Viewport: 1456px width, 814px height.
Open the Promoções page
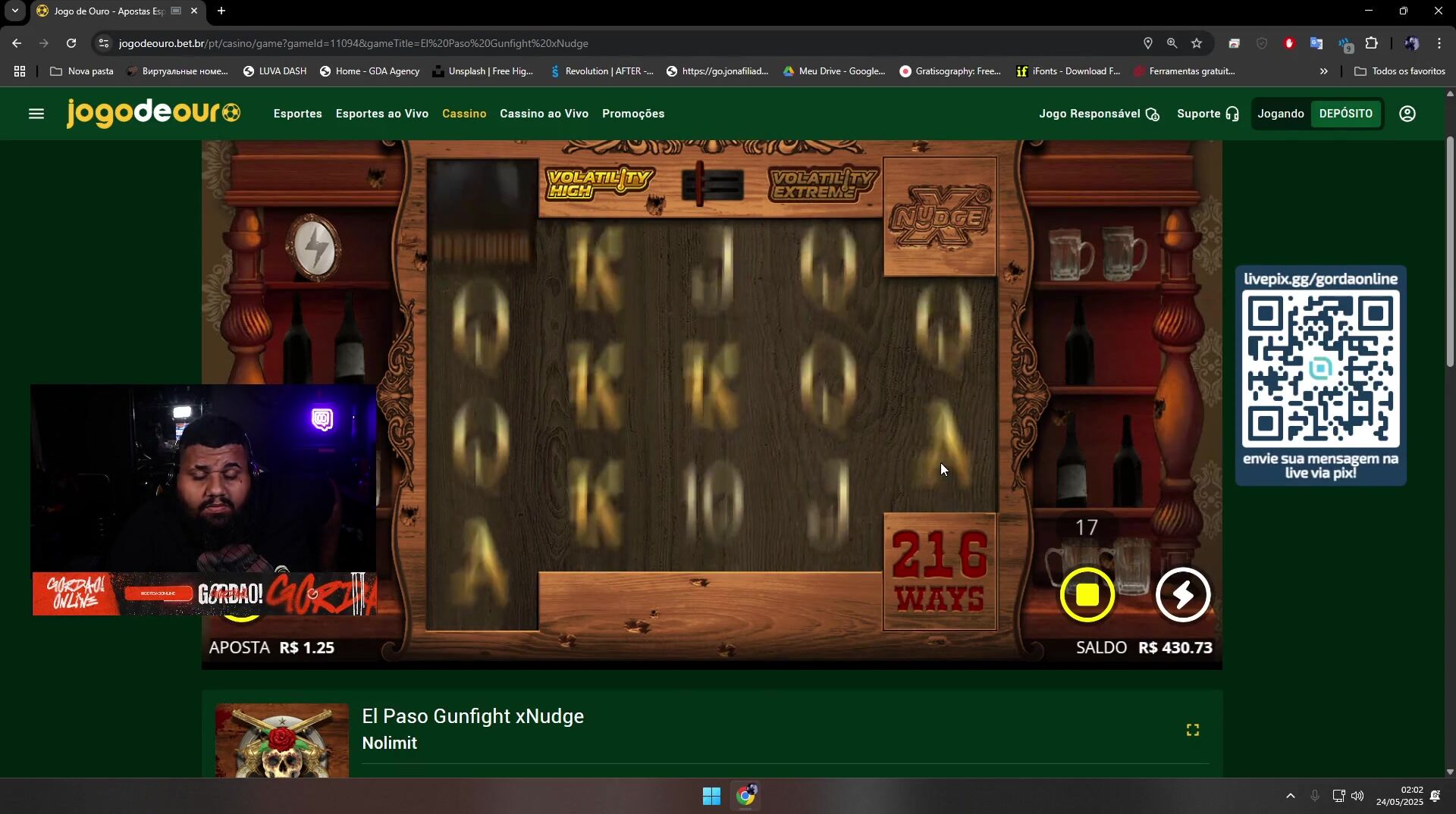pyautogui.click(x=633, y=114)
